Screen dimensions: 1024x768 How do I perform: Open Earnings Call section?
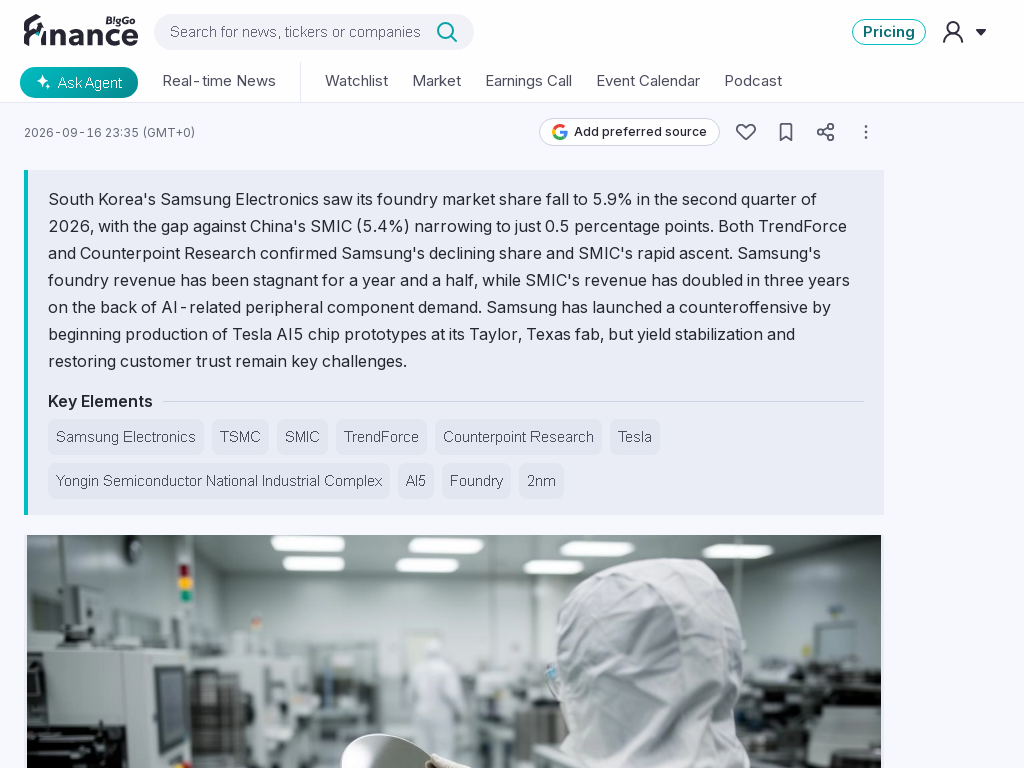528,81
